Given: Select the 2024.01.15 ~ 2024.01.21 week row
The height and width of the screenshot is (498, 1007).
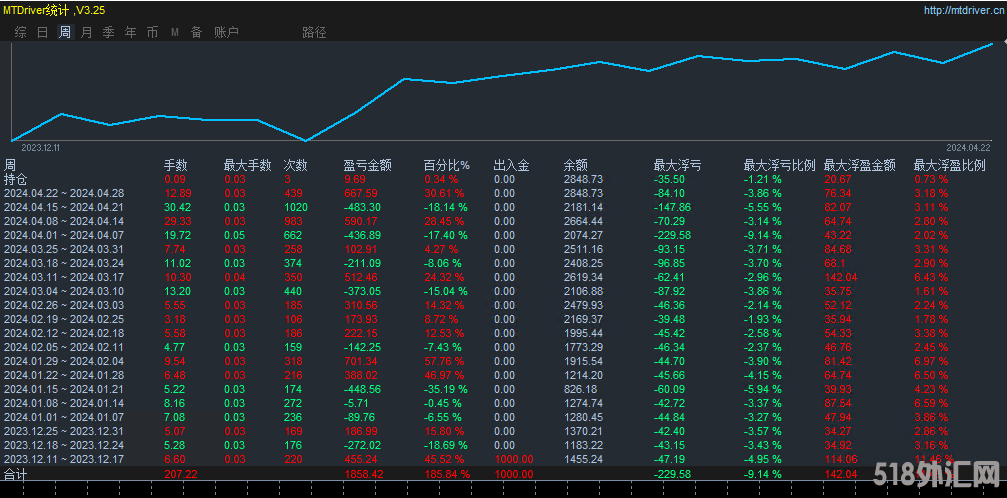Looking at the screenshot, I should coord(64,388).
